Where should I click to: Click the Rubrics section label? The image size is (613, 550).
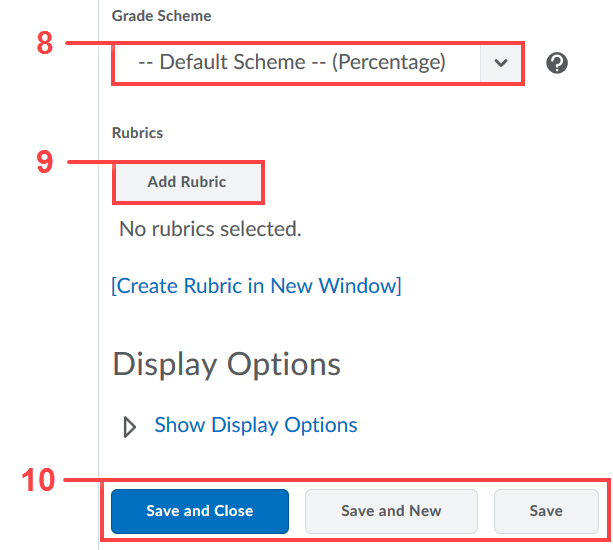click(x=137, y=133)
